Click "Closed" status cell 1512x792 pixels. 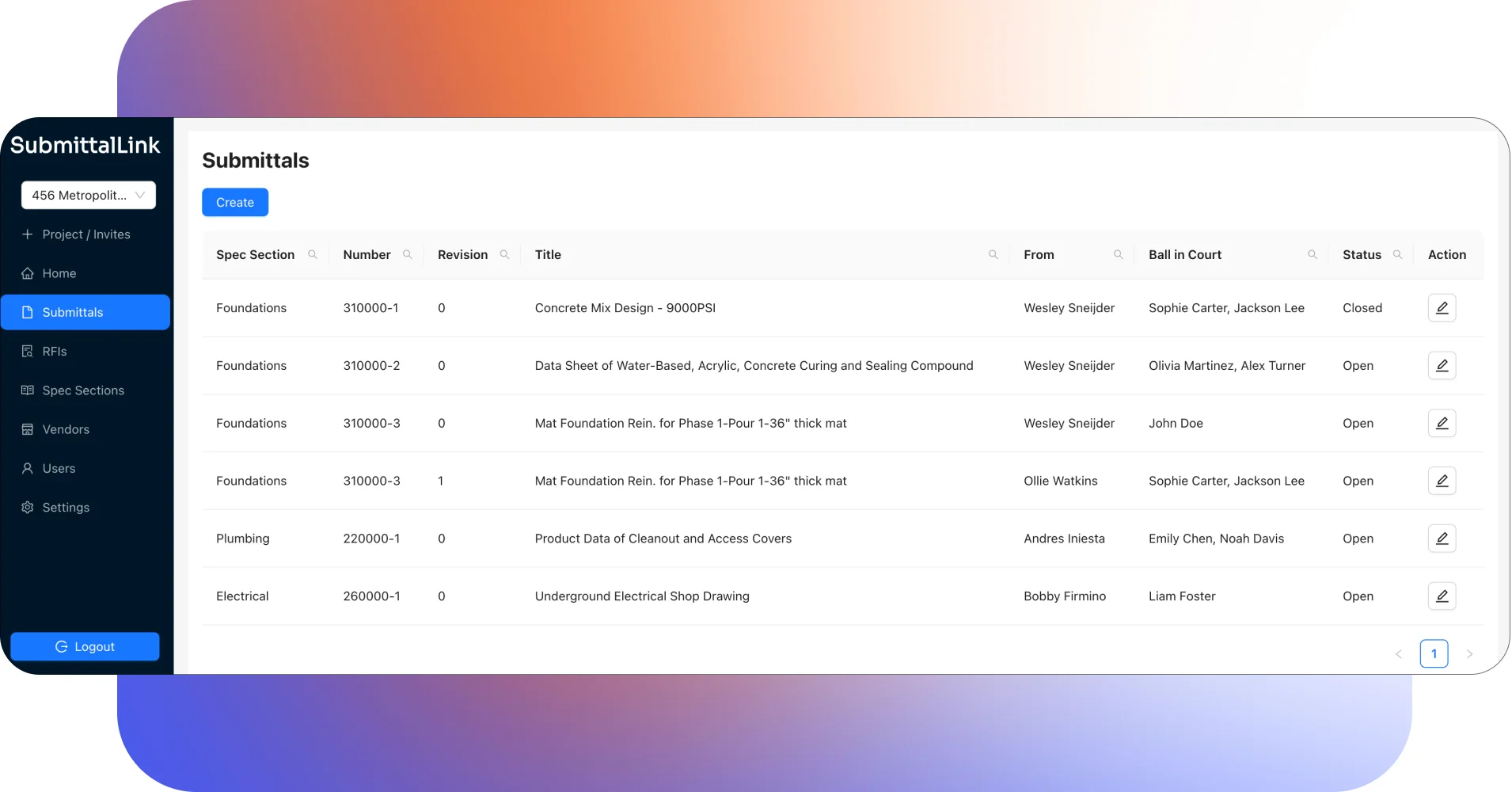point(1362,308)
